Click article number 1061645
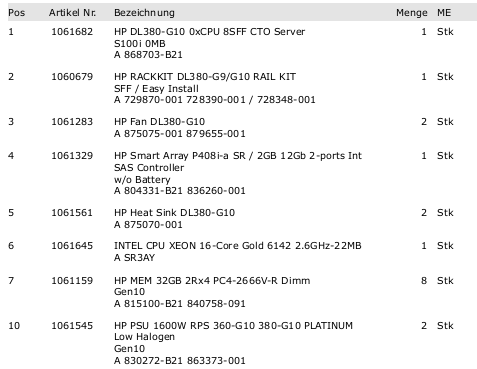Screen dimensions: 477x369 [72, 246]
